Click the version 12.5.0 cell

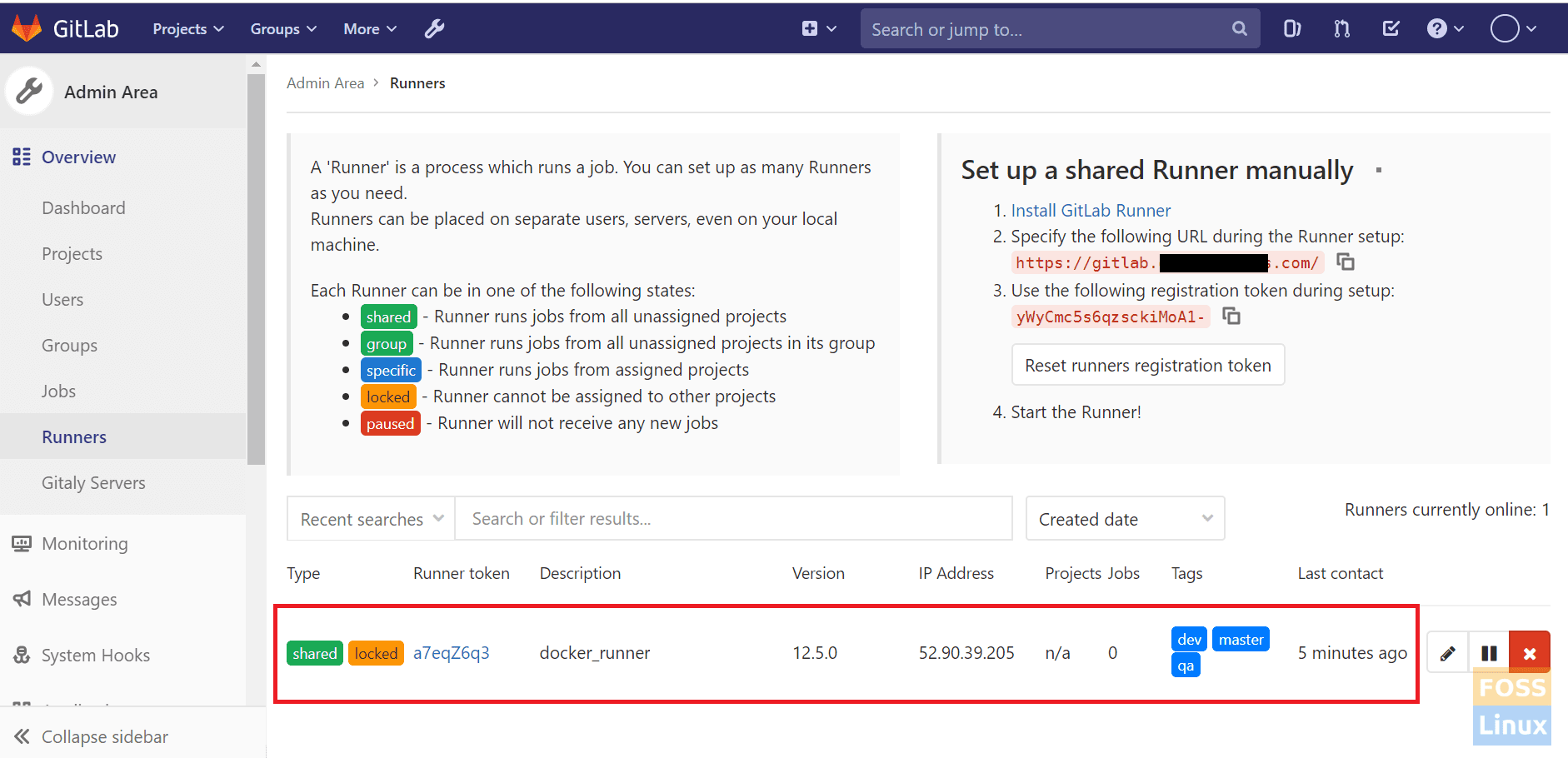point(815,653)
